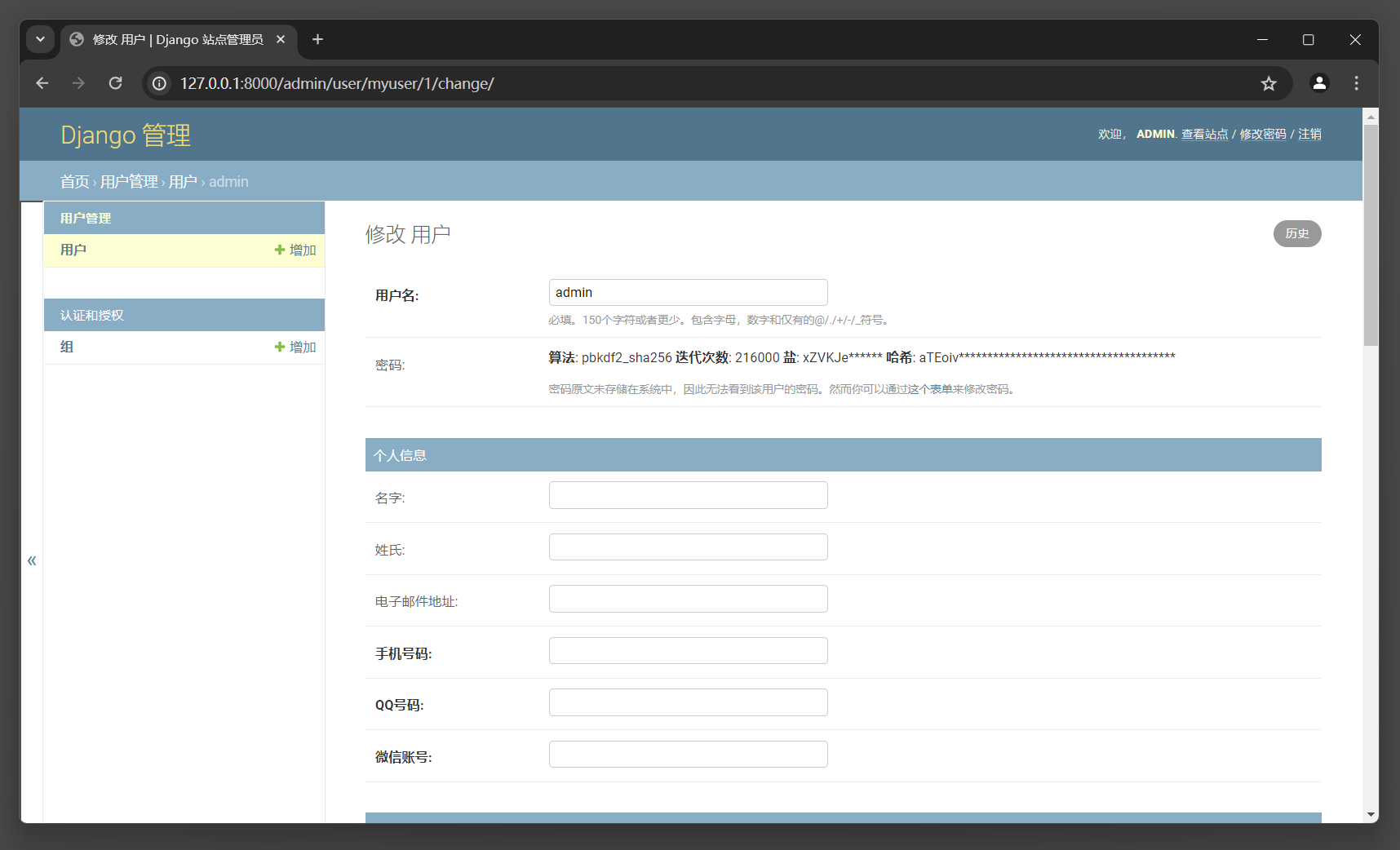This screenshot has width=1400, height=850.
Task: Click the page vertical scrollbar thumb
Action: pyautogui.click(x=1371, y=235)
